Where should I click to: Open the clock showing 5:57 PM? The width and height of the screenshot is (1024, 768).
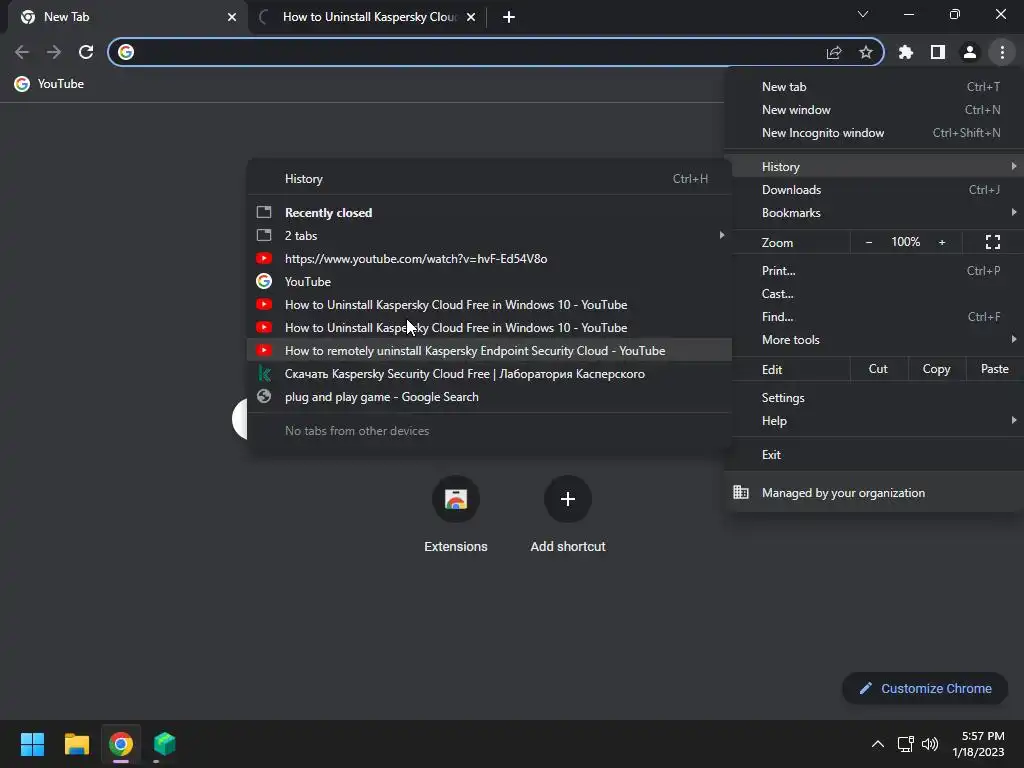pos(978,744)
